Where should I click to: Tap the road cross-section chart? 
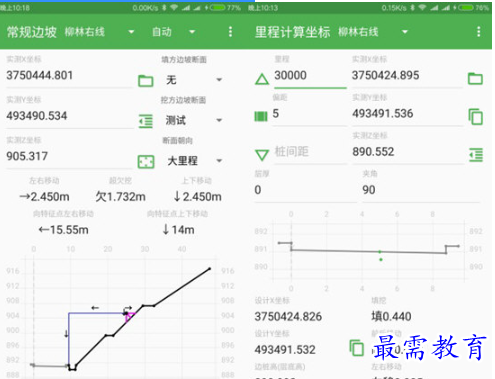click(x=368, y=251)
